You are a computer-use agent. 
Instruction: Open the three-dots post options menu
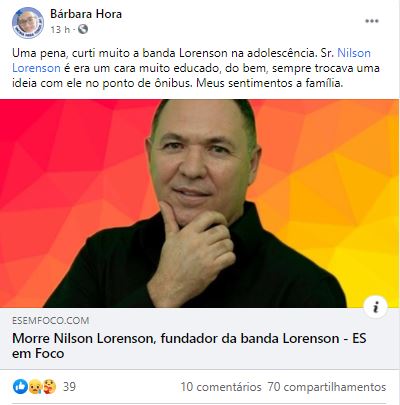(372, 21)
